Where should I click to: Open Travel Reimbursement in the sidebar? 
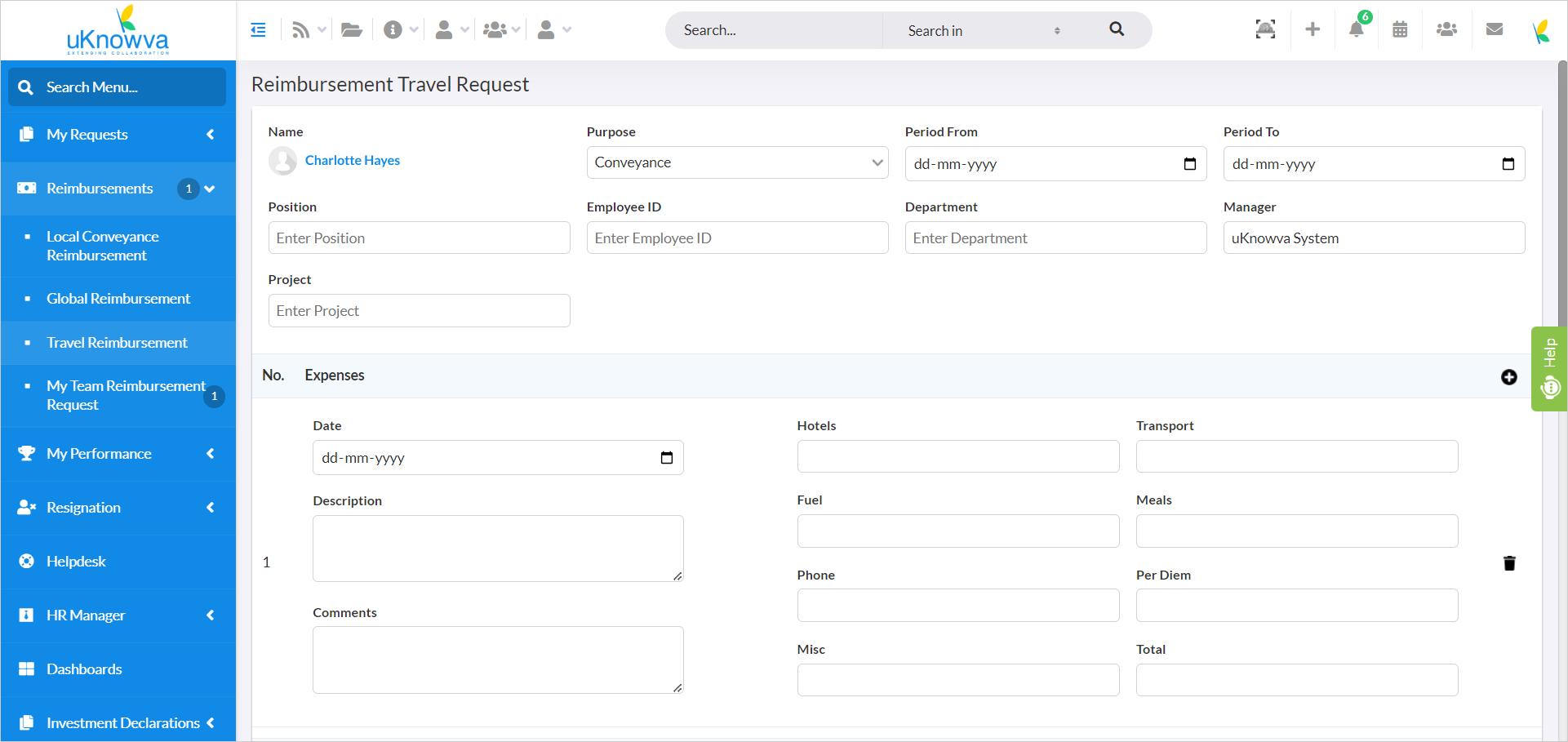pos(117,343)
